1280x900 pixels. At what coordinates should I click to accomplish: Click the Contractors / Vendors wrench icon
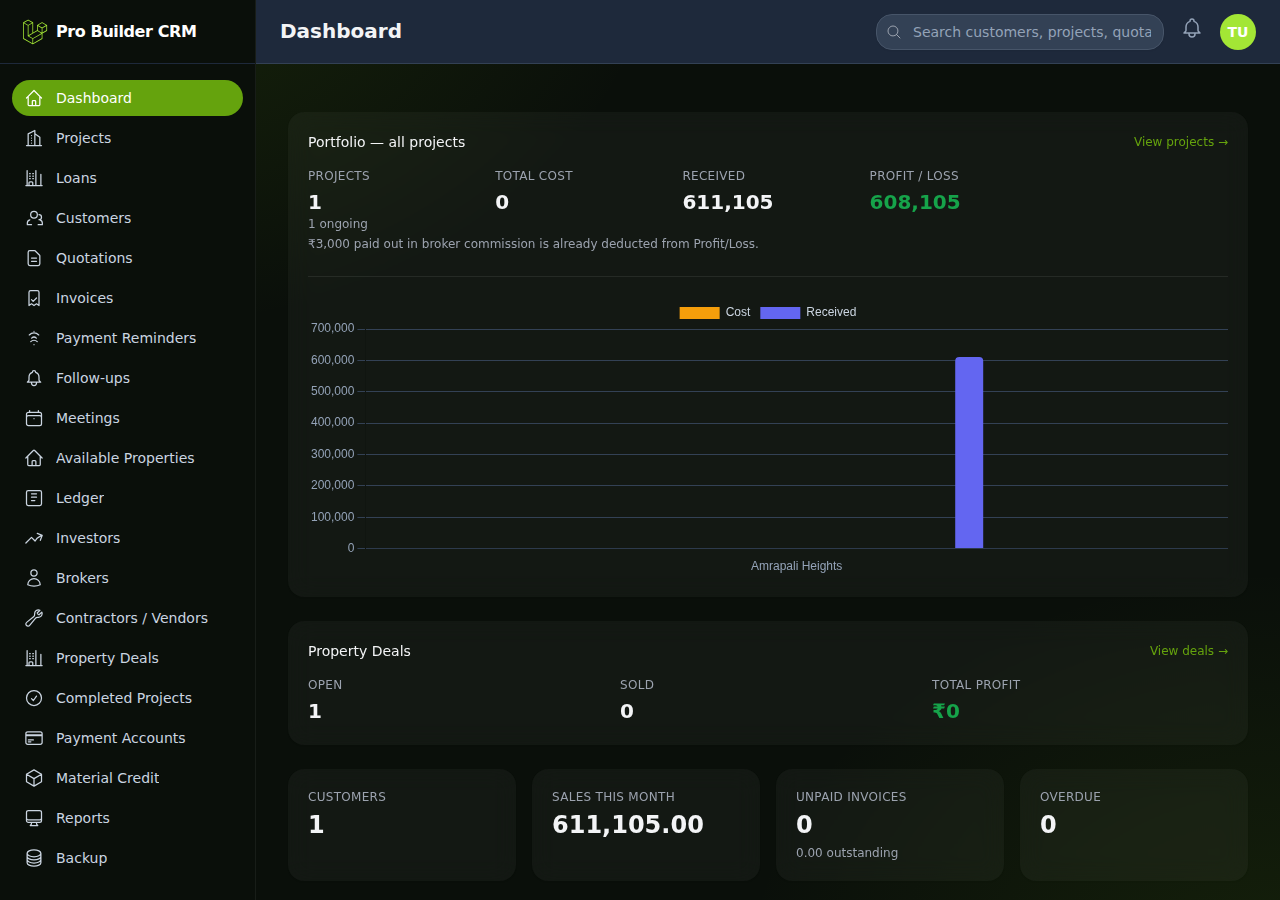(x=34, y=618)
